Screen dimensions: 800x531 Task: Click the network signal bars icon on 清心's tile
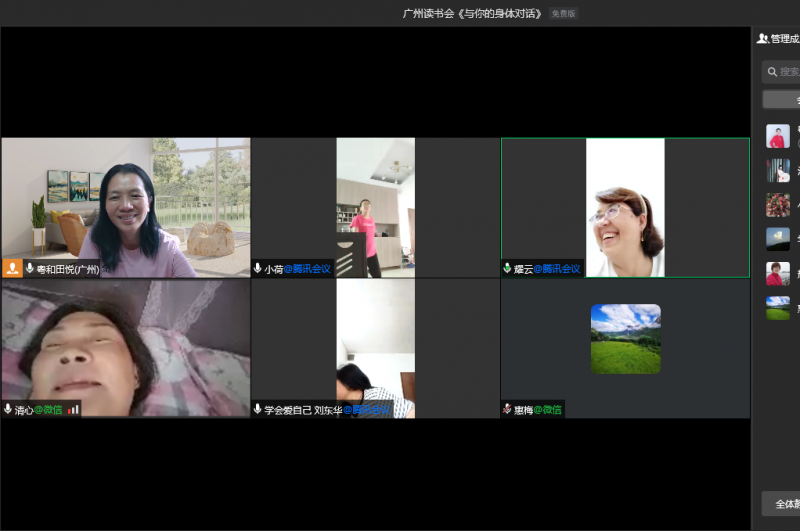pos(73,409)
